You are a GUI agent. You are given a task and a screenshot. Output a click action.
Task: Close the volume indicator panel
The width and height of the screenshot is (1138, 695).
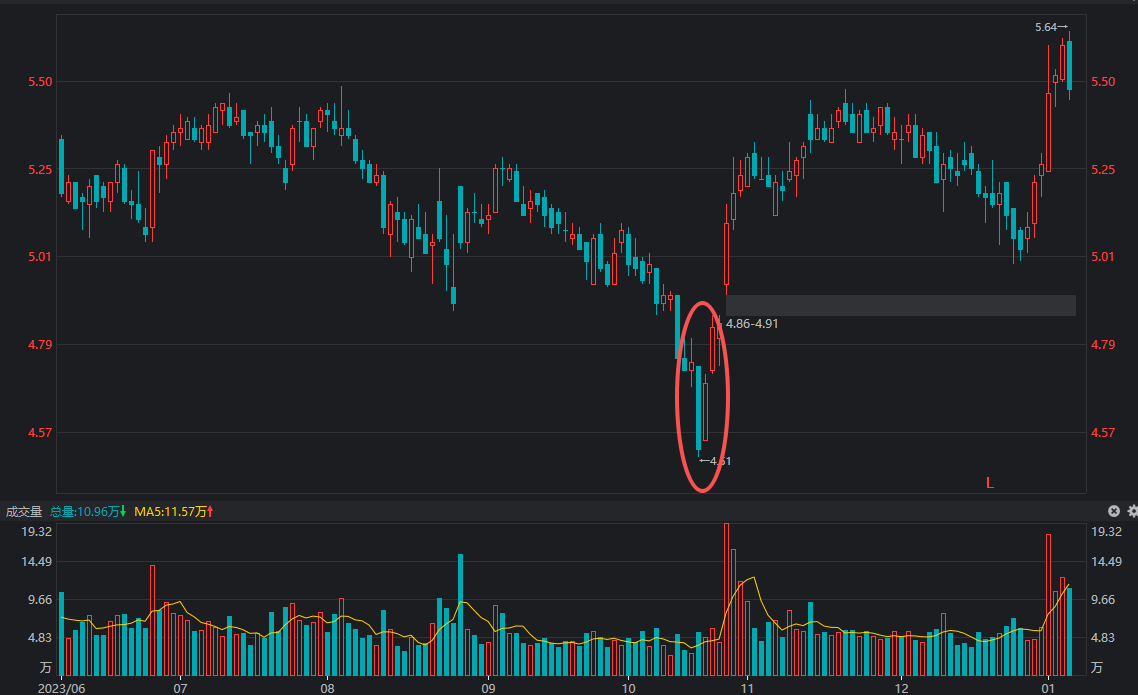click(x=1114, y=511)
